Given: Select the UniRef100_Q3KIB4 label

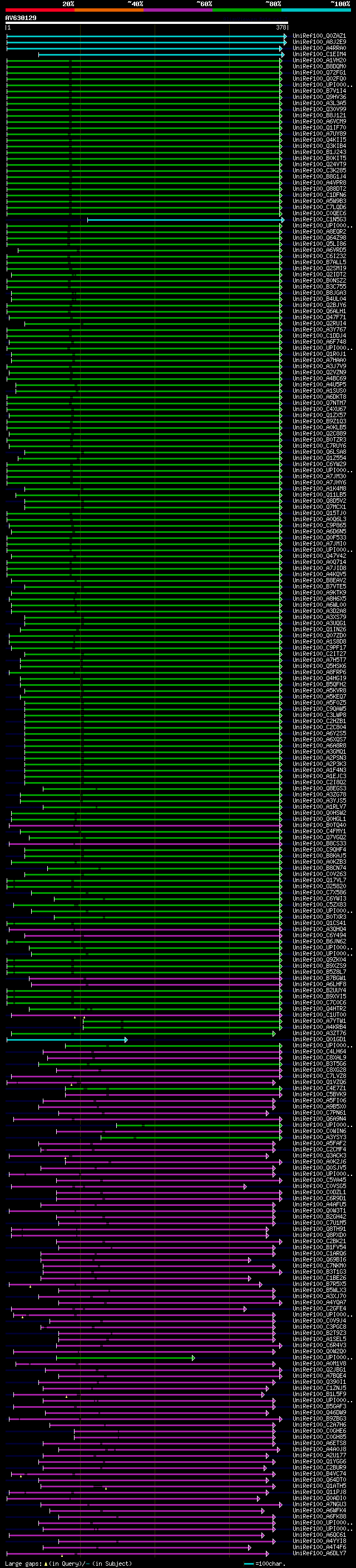Looking at the screenshot, I should point(319,146).
